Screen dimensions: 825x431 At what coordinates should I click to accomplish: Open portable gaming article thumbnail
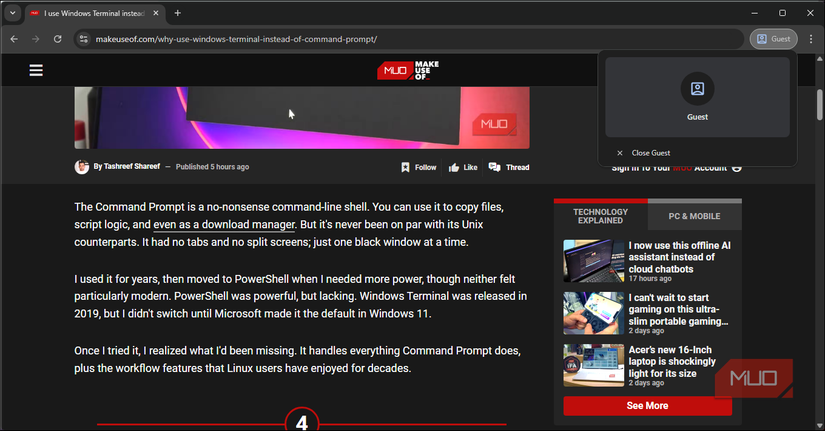[593, 313]
